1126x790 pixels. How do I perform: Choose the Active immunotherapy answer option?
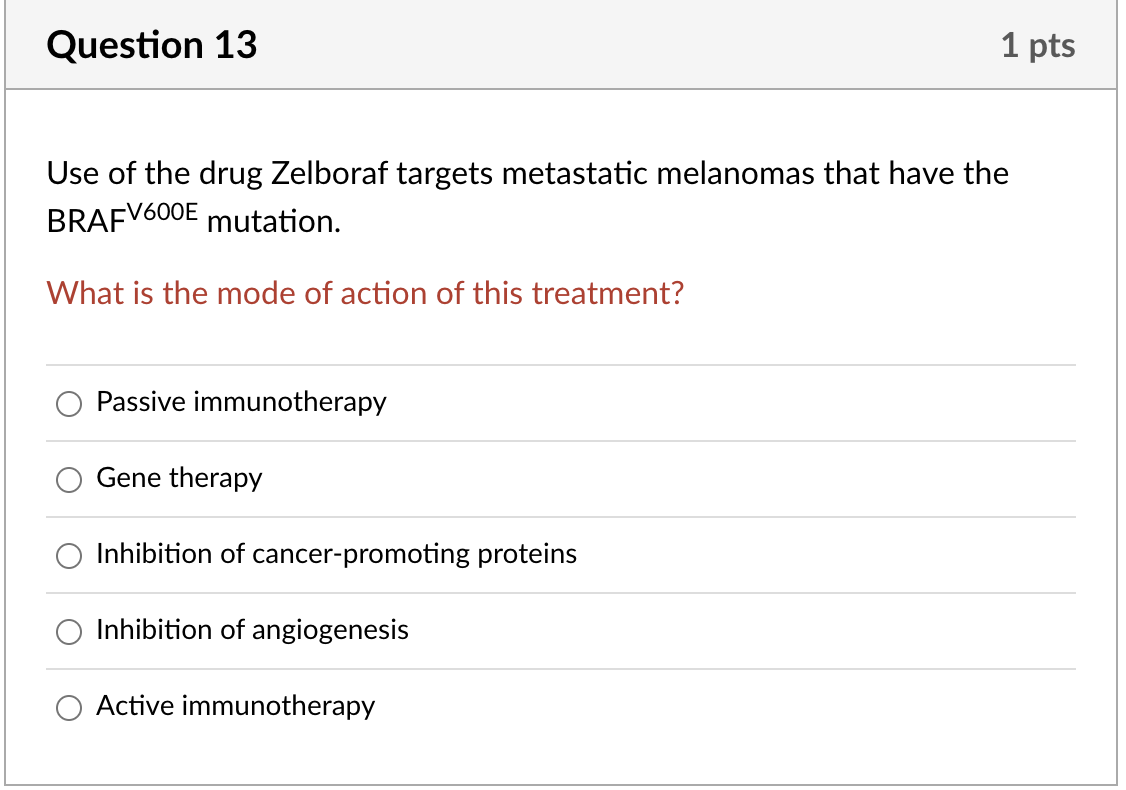pyautogui.click(x=68, y=708)
